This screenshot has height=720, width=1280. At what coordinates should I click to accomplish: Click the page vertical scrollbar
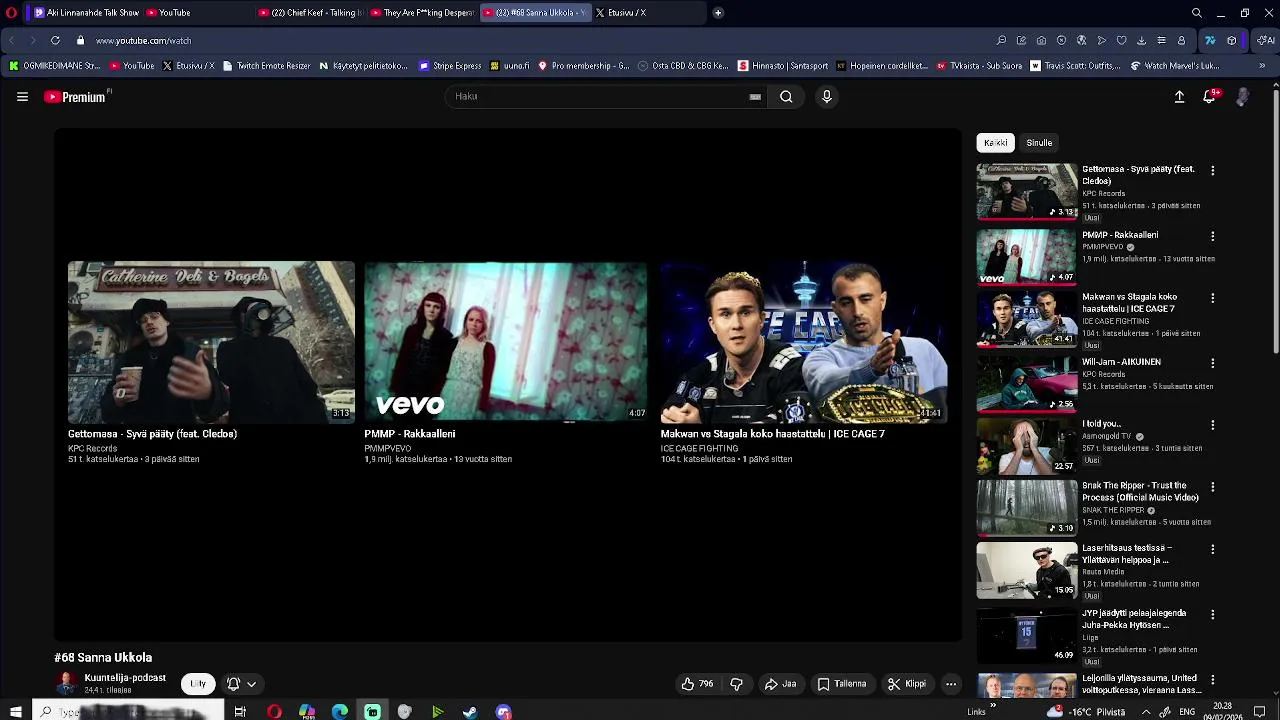click(x=1275, y=220)
